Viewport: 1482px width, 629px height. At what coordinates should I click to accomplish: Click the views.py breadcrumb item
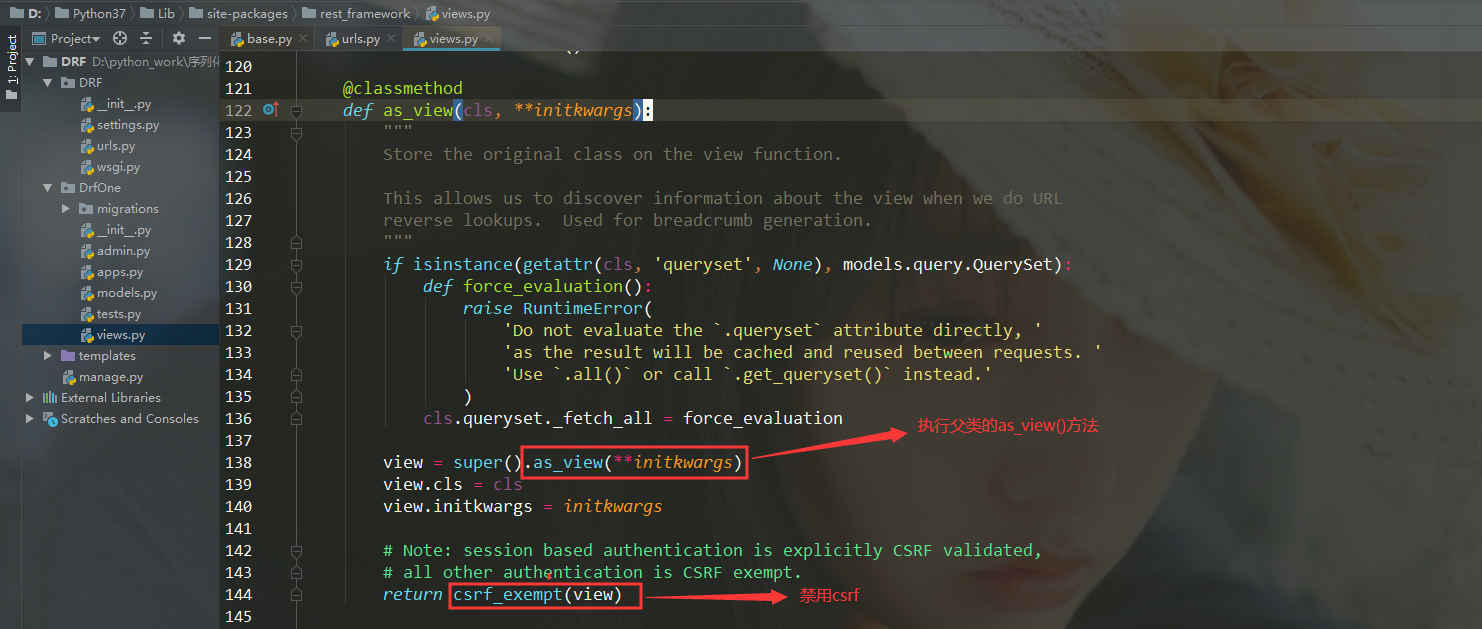click(458, 13)
